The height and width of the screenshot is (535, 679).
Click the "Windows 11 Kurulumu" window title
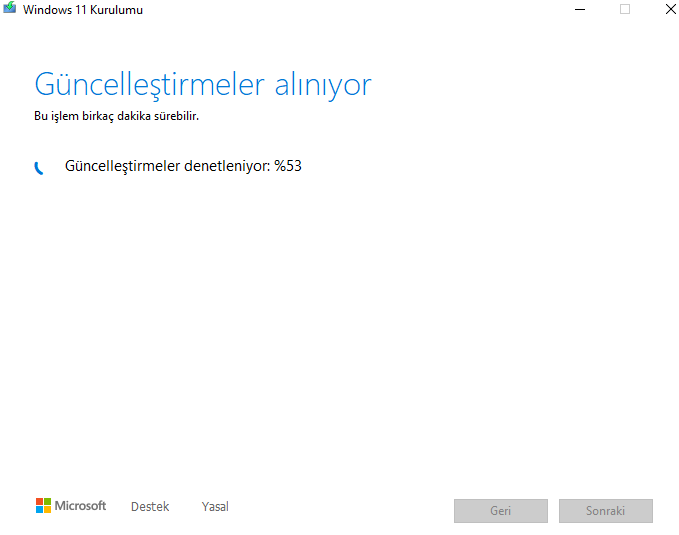coord(83,10)
